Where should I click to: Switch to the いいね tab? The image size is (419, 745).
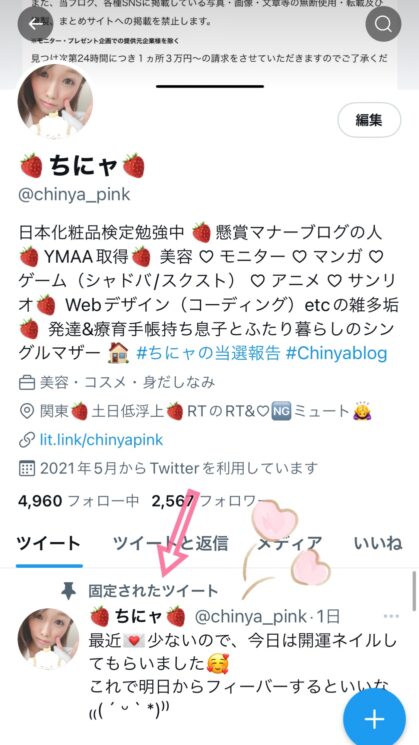click(x=378, y=543)
